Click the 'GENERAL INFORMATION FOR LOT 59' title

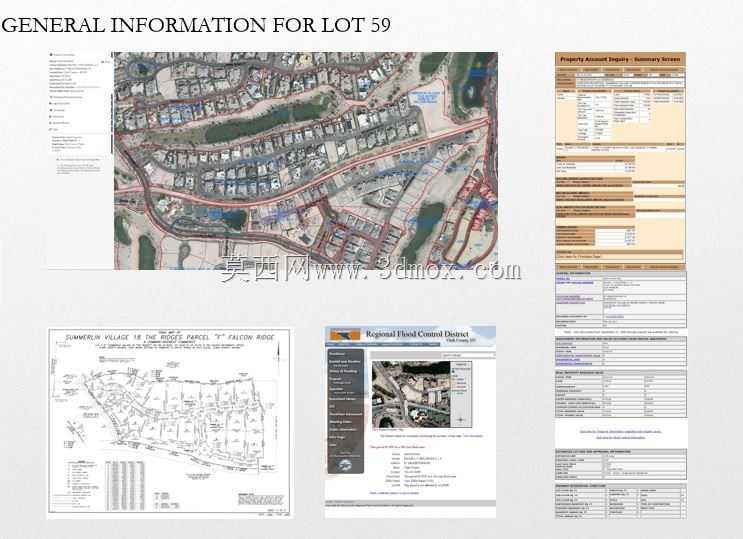(196, 25)
